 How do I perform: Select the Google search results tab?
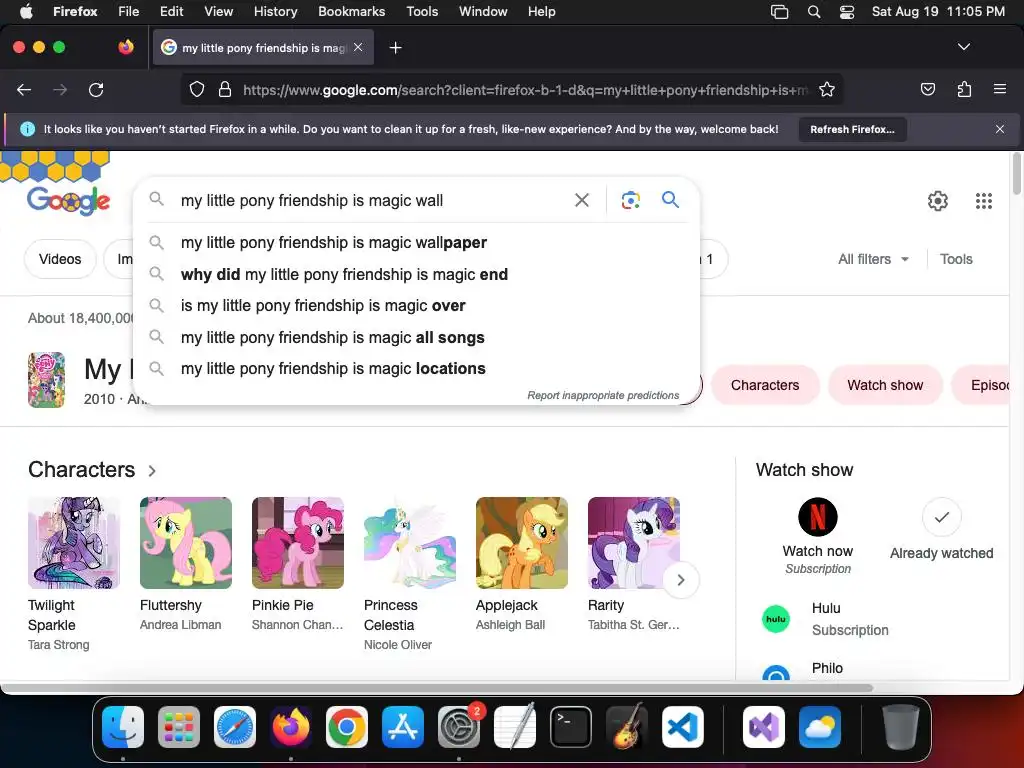263,48
